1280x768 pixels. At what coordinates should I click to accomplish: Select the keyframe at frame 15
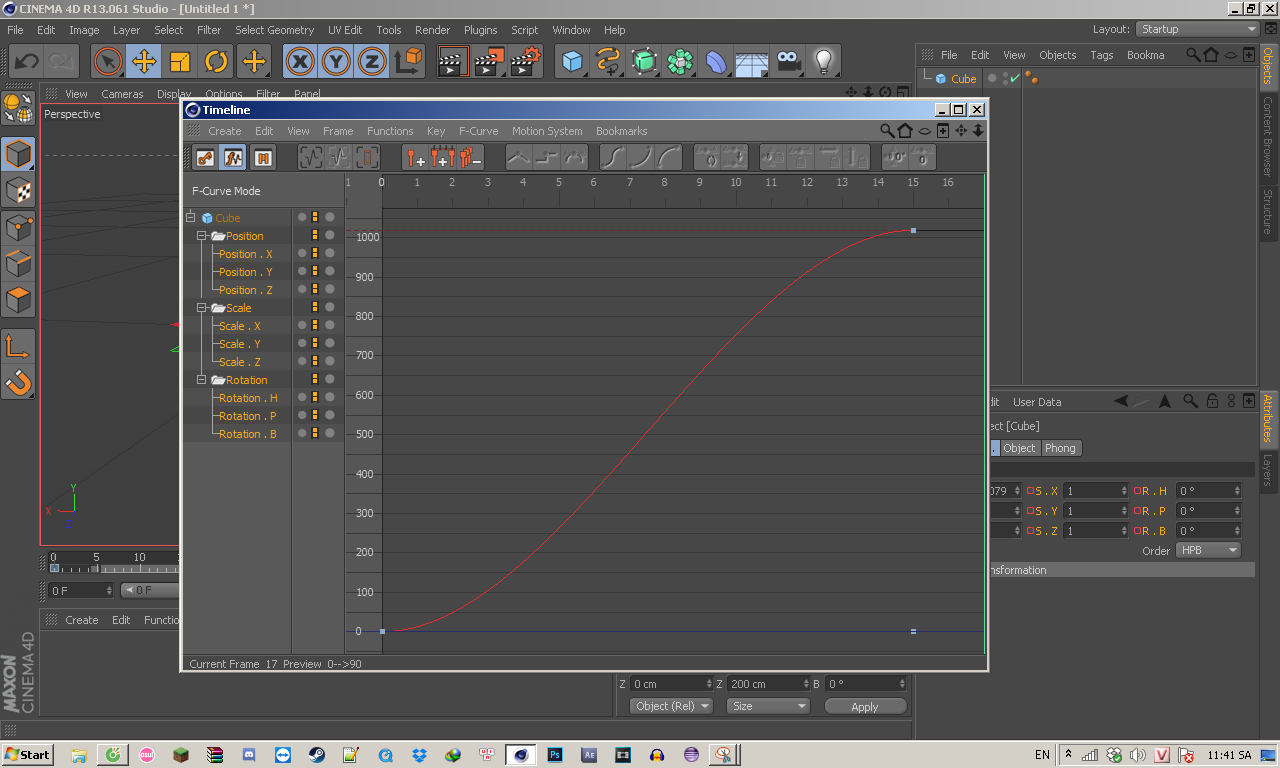point(913,231)
